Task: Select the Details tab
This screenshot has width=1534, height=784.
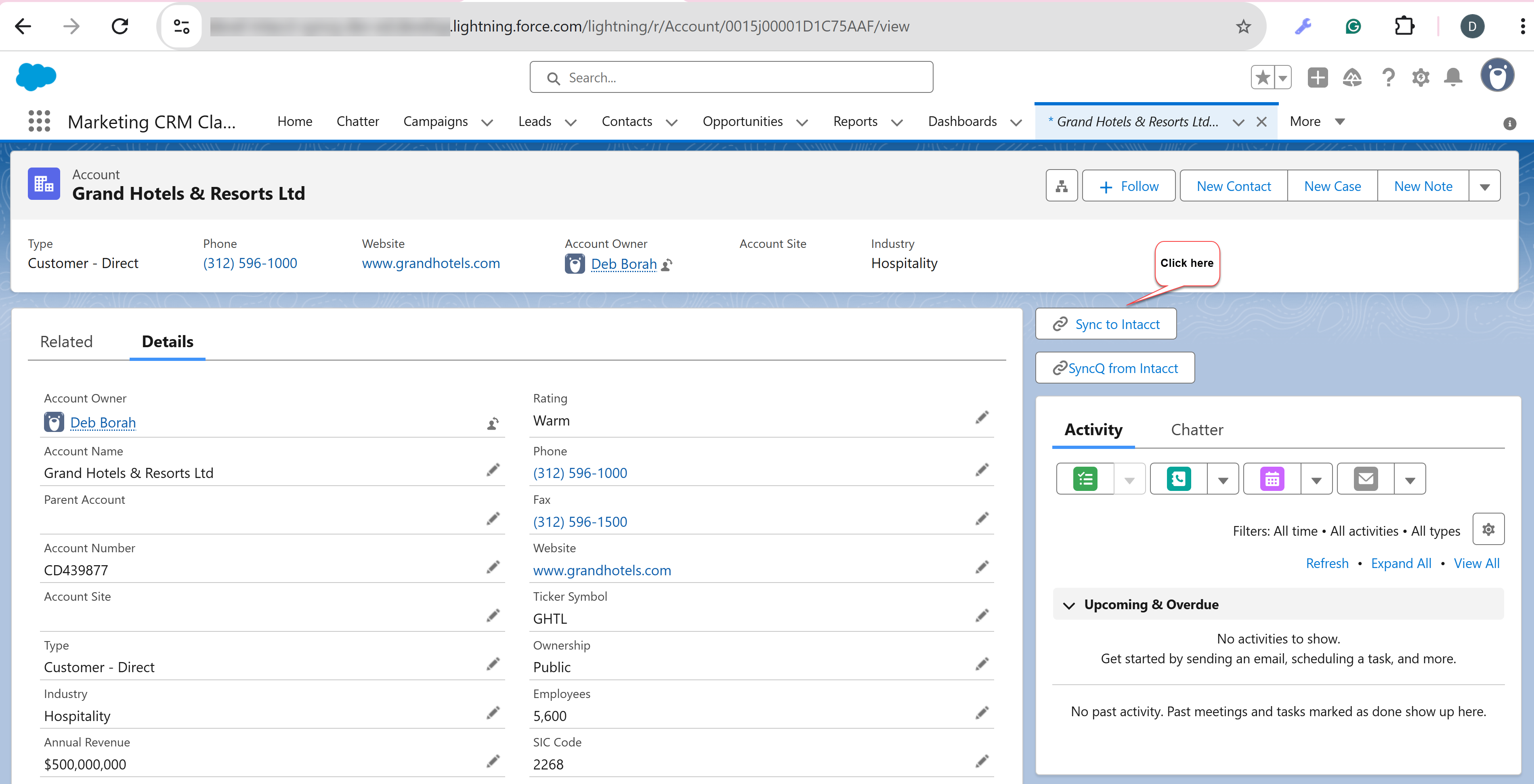Action: pyautogui.click(x=167, y=342)
